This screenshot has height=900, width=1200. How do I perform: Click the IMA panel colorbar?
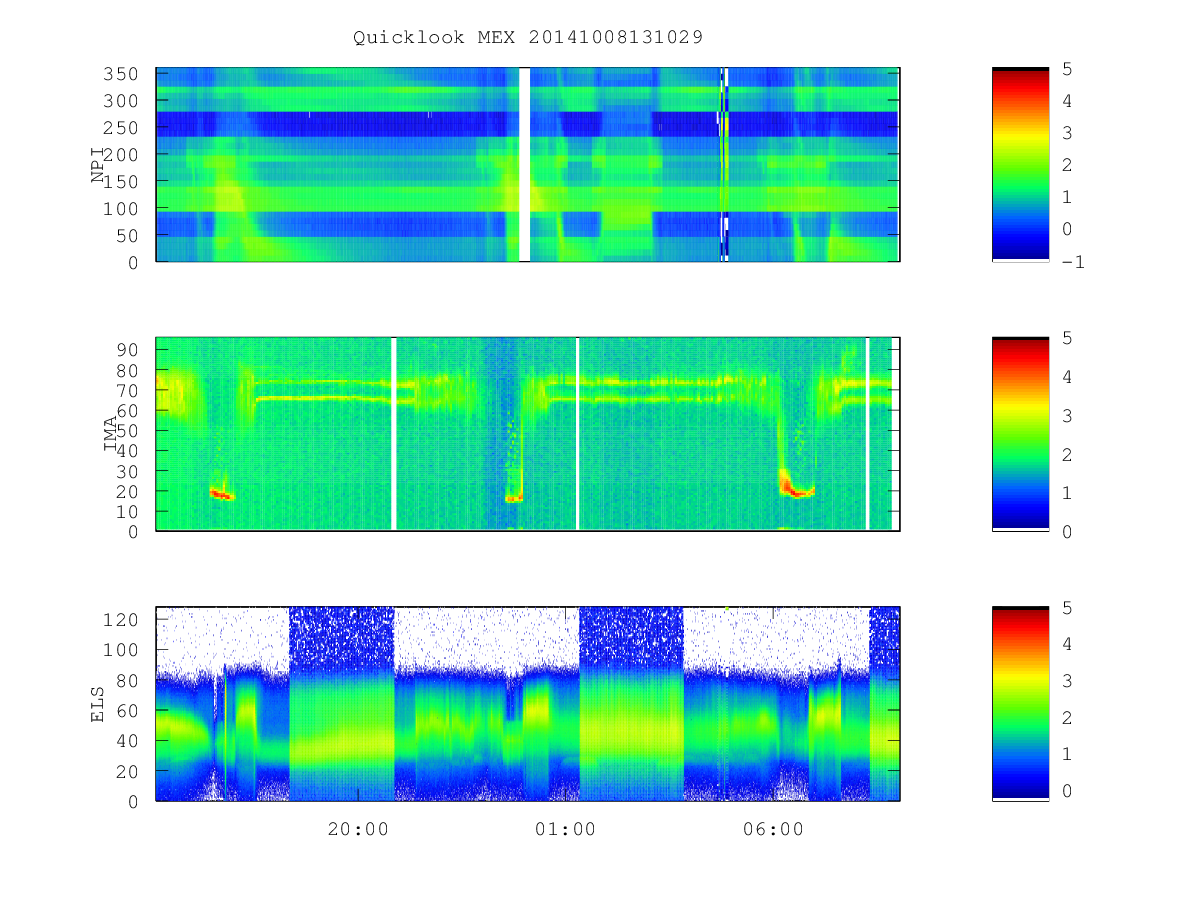1020,434
